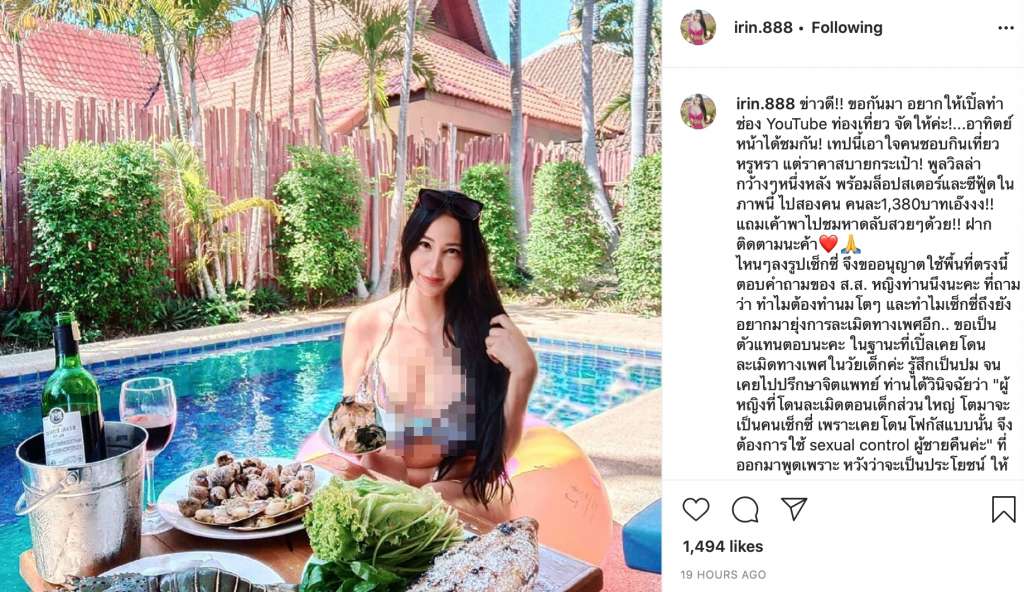Open the irin.888 username in the post header
The width and height of the screenshot is (1024, 592).
click(763, 27)
